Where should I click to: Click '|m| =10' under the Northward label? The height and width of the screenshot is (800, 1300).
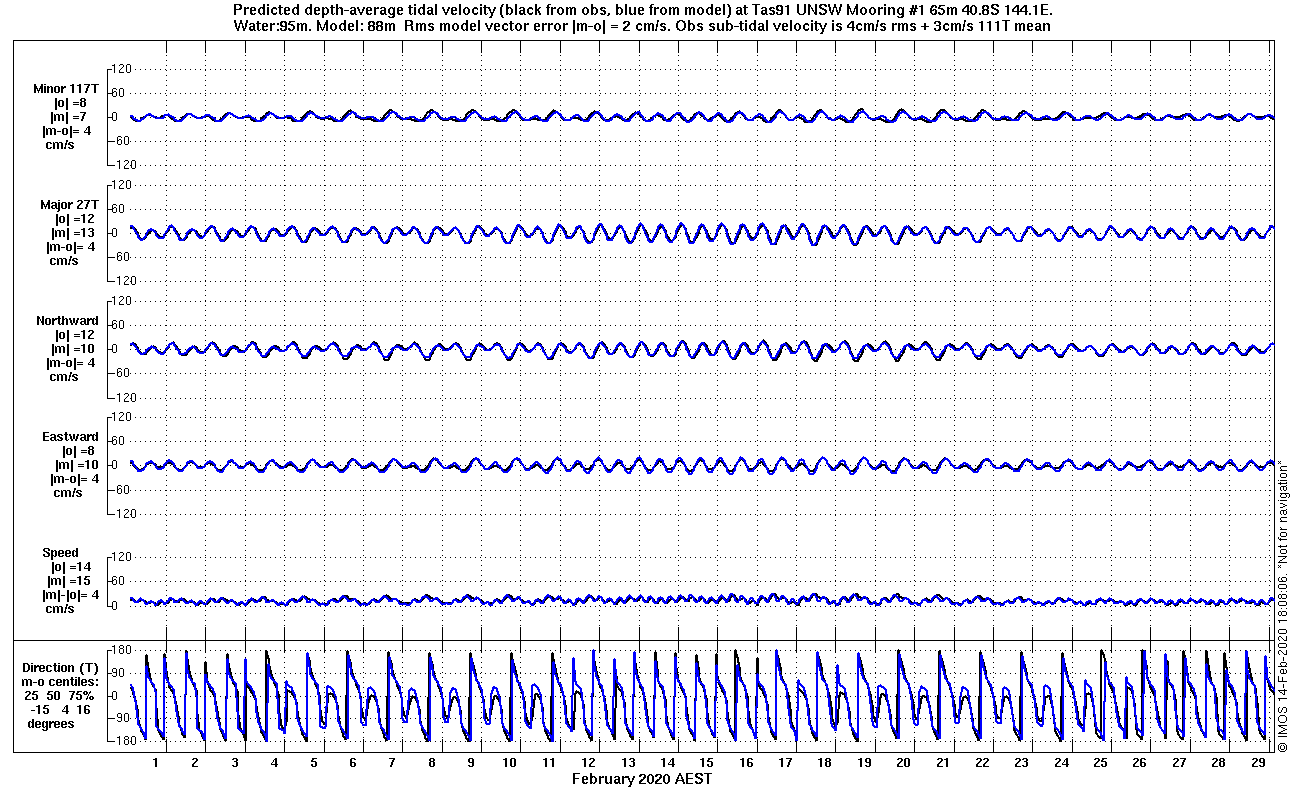pos(71,349)
